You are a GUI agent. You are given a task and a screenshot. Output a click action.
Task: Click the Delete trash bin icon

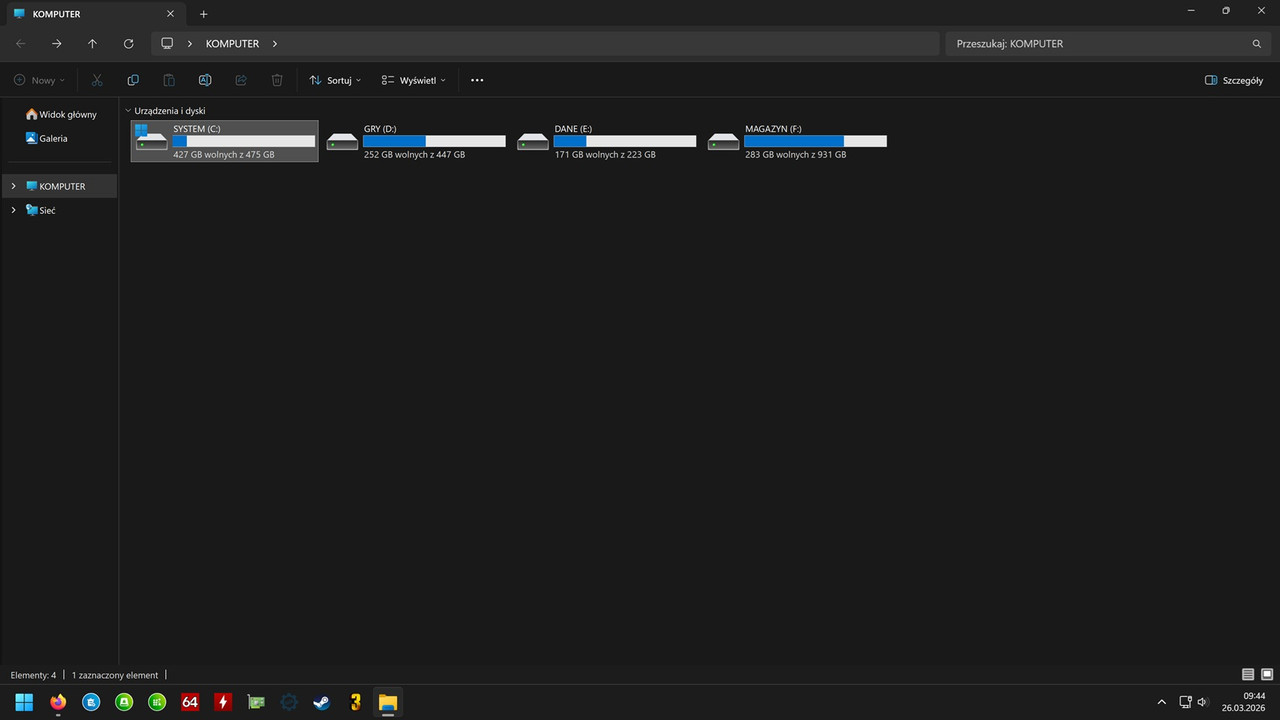click(277, 80)
